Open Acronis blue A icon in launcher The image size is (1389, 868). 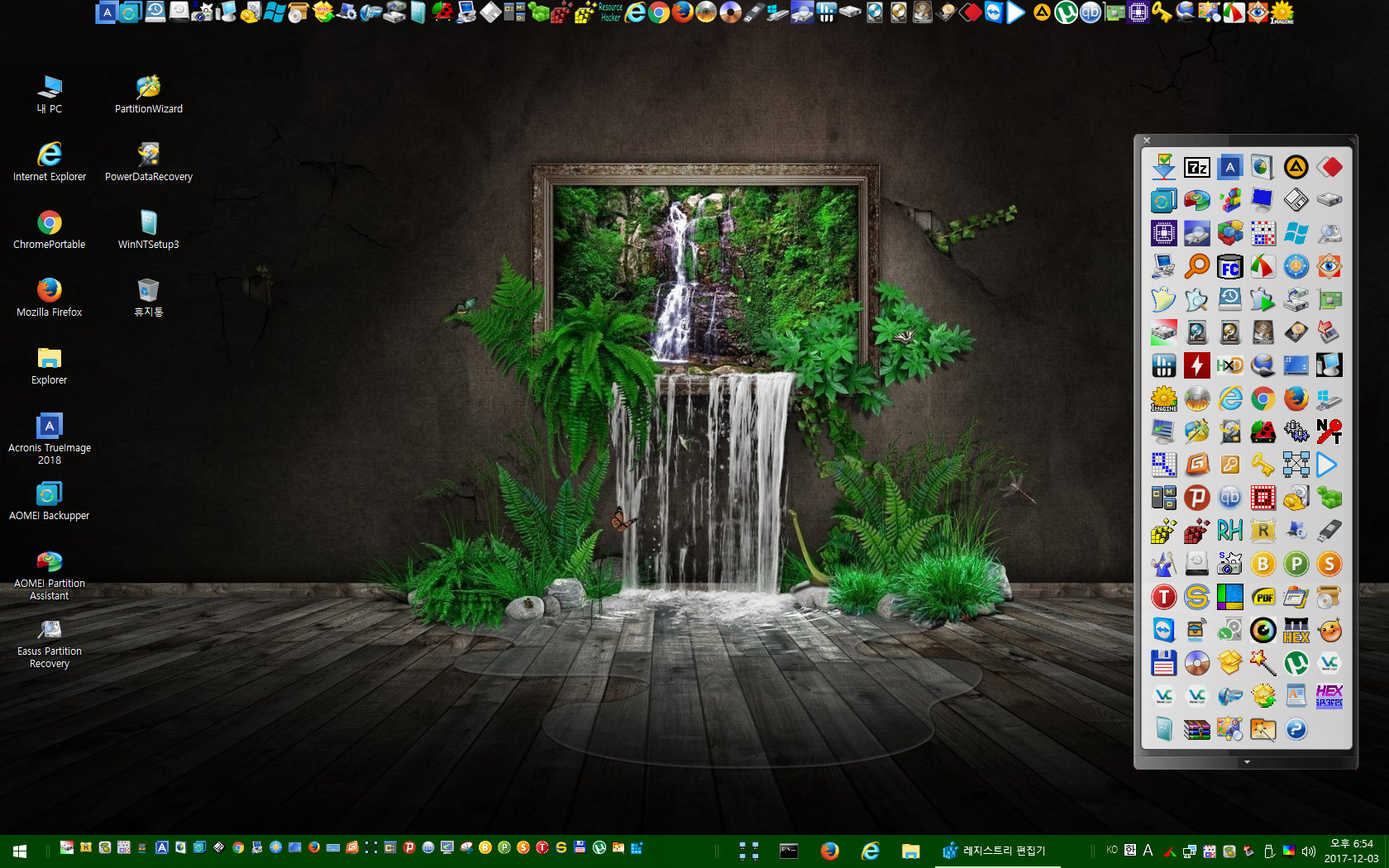(x=1229, y=168)
